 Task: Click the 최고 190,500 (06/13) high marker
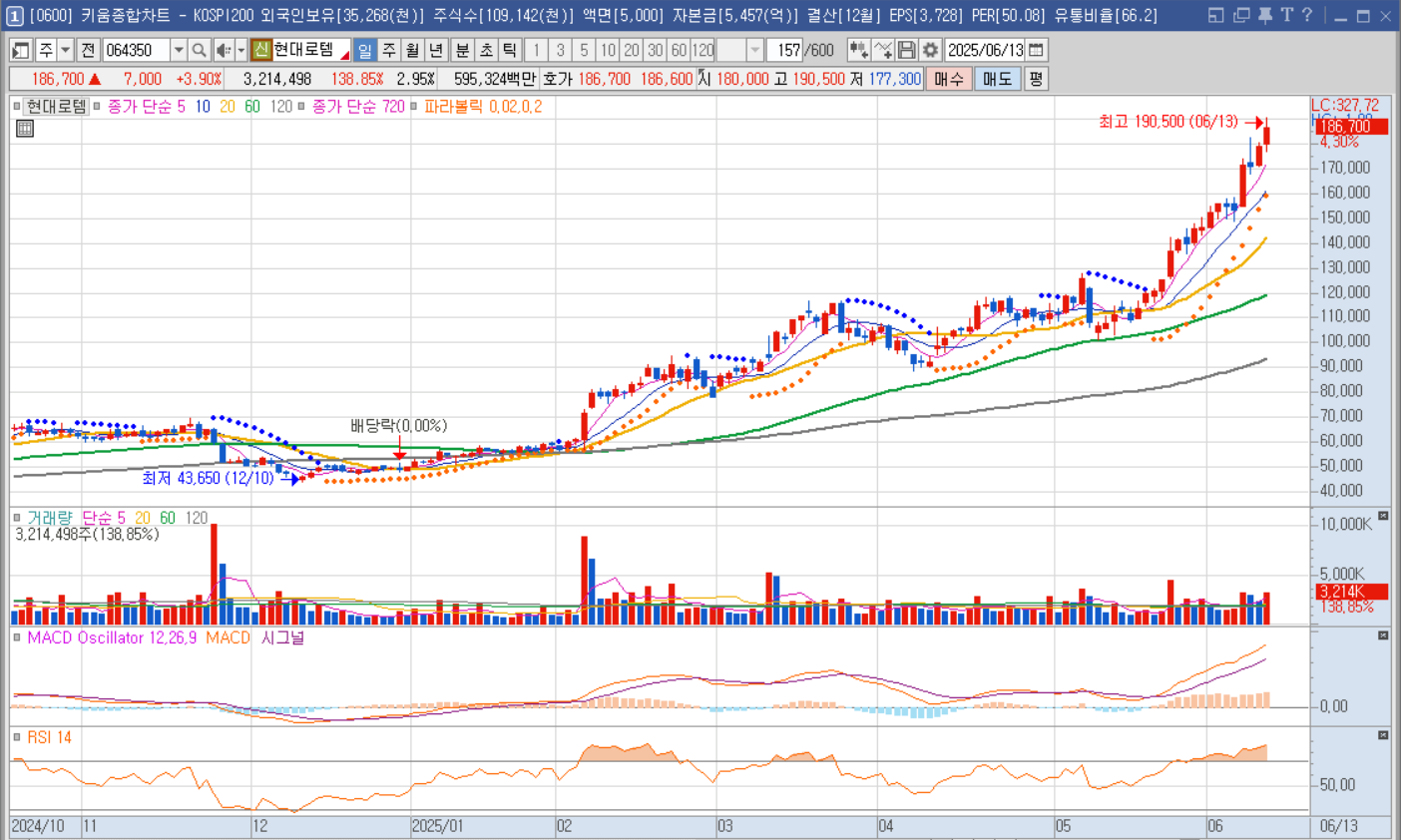pos(1168,122)
